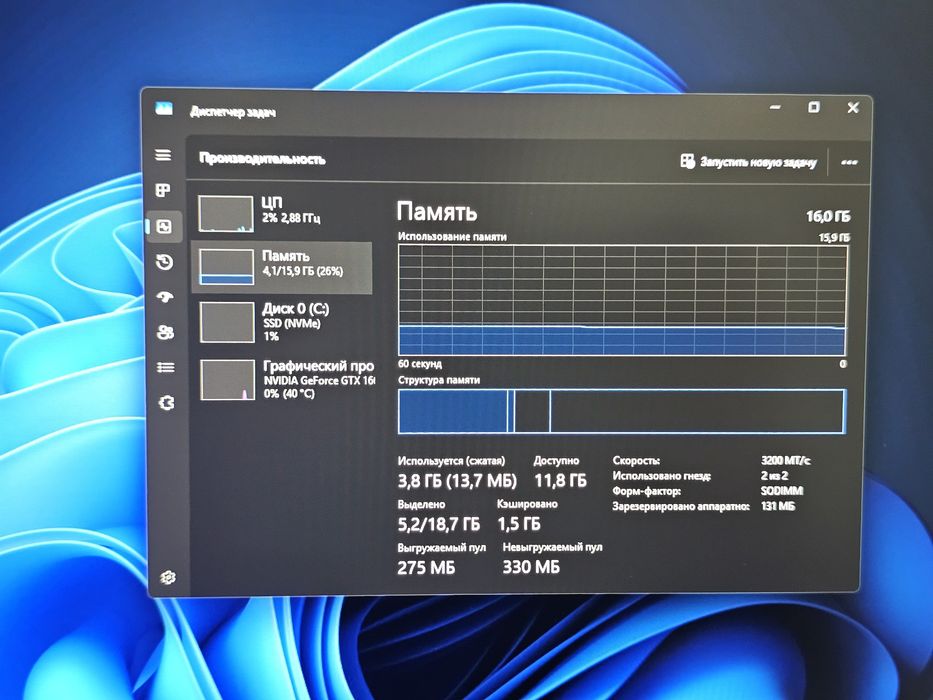Click the 'Диспетчер задач' window title
Screen dimensions: 933x700
click(x=233, y=112)
